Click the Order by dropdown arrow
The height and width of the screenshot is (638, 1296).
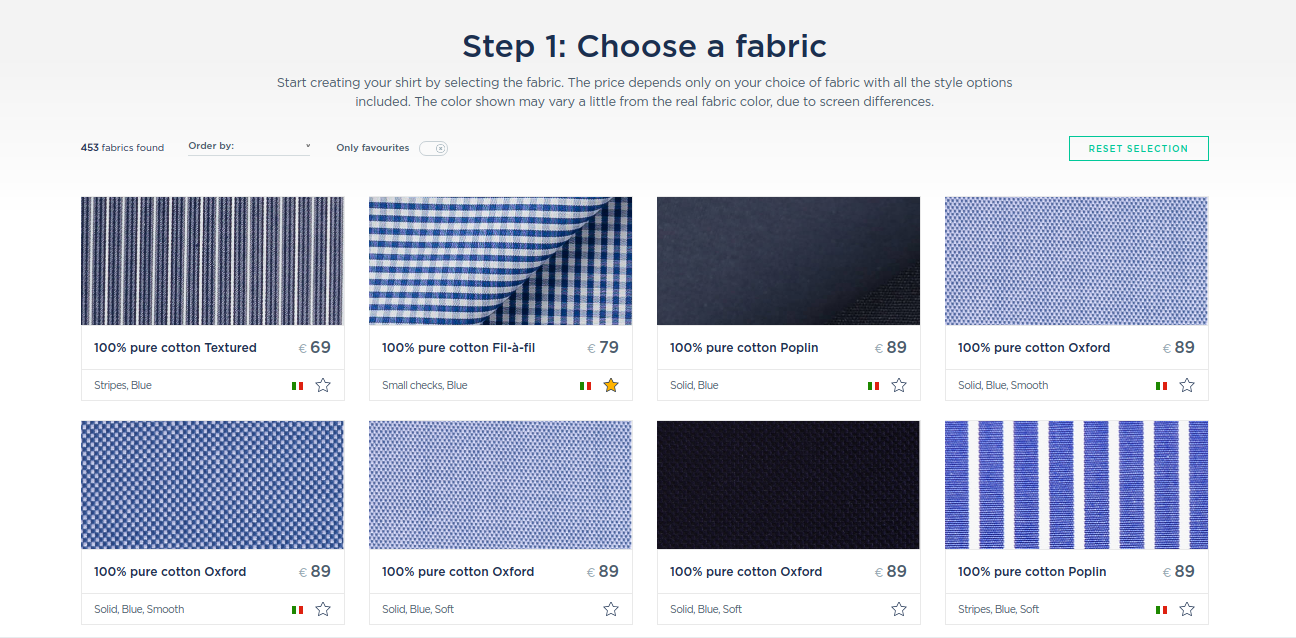tap(307, 146)
